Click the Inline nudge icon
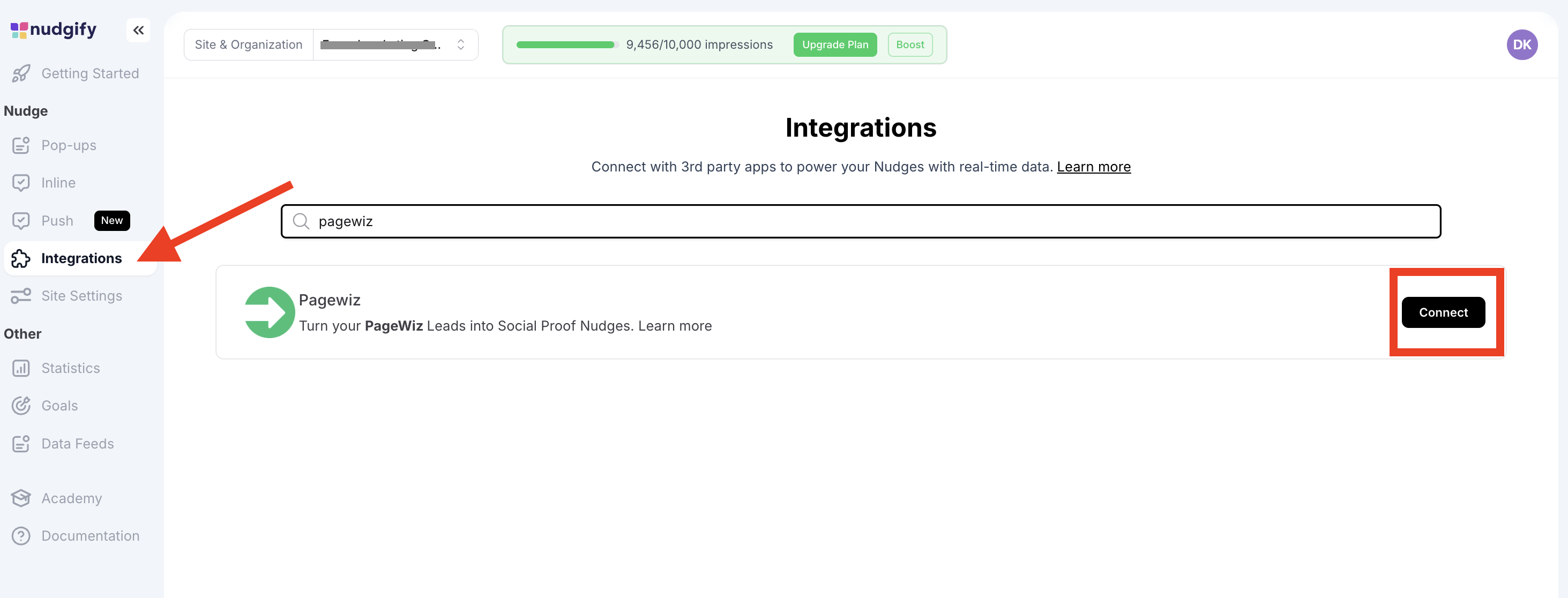Screen dimensions: 1568x598 point(21,183)
